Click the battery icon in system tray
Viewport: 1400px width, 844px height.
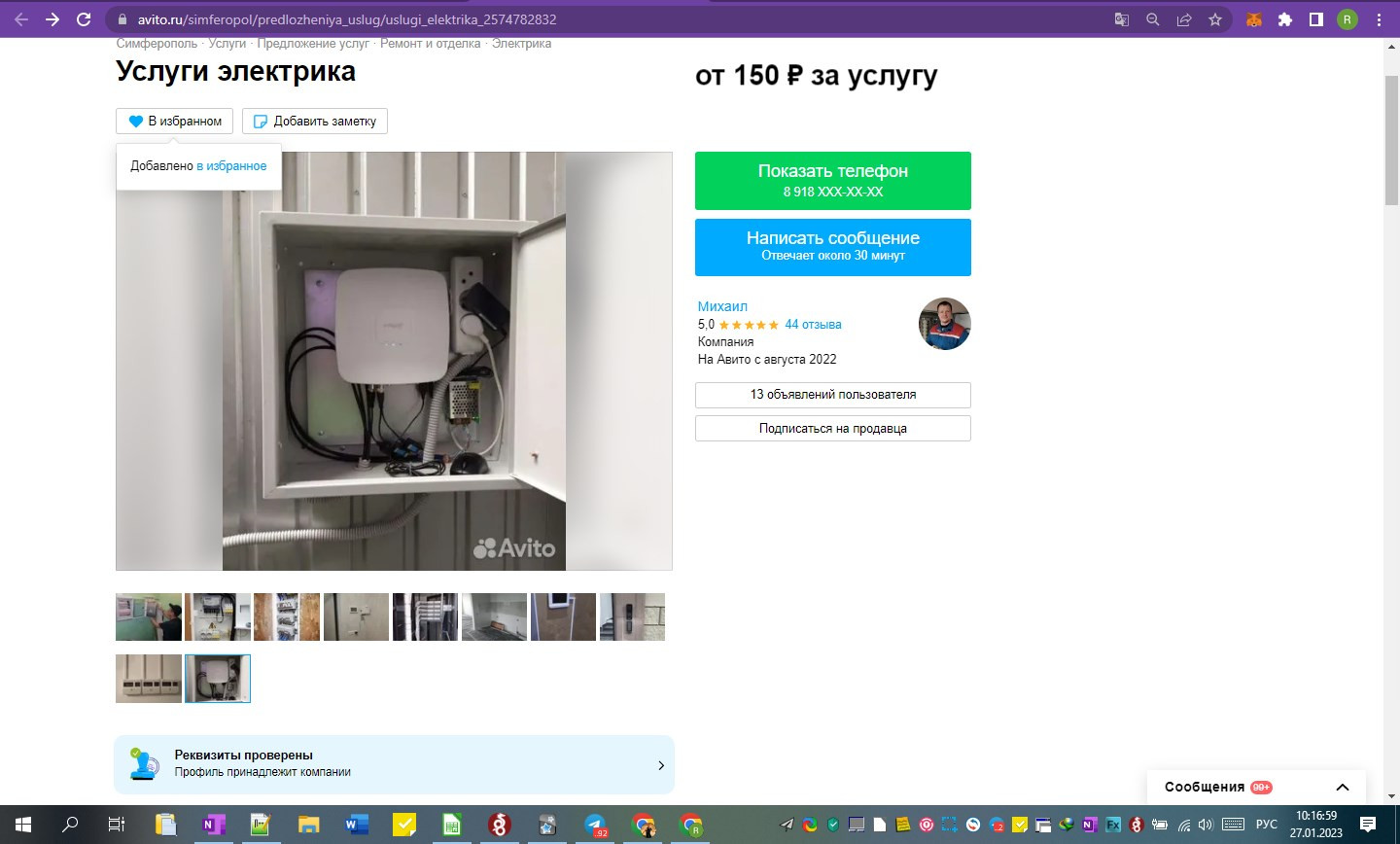(1160, 825)
